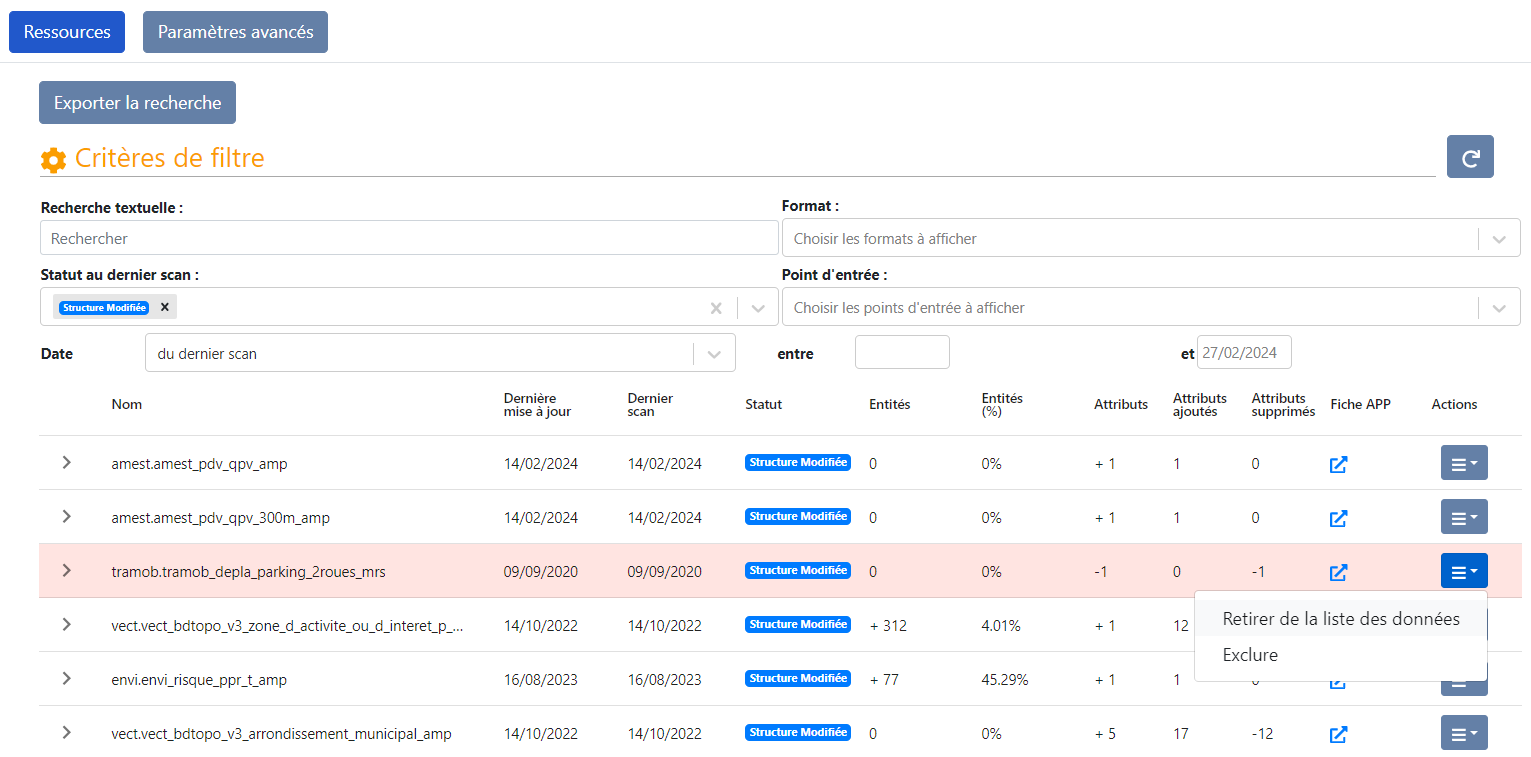Open actions menu for amest.amest_pdv_qpv_300m_amp
This screenshot has width=1531, height=757.
pos(1464,517)
